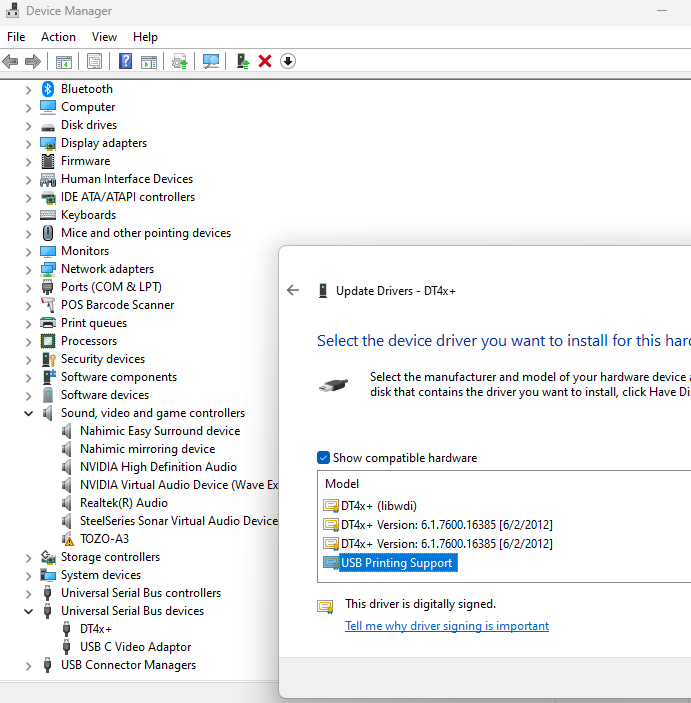
Task: Click the Back arrow toolbar icon
Action: pyautogui.click(x=10, y=61)
